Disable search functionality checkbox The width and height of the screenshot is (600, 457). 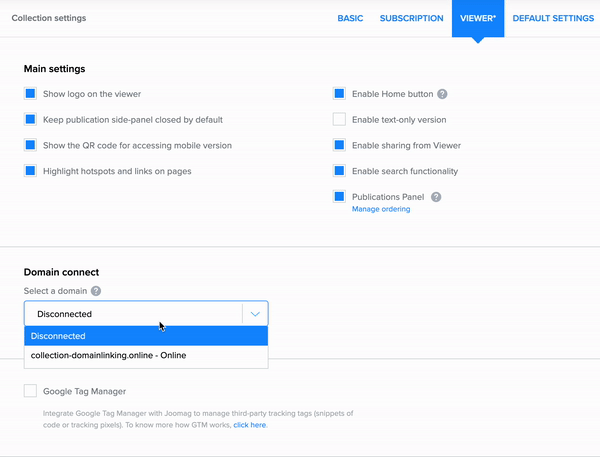coord(339,171)
